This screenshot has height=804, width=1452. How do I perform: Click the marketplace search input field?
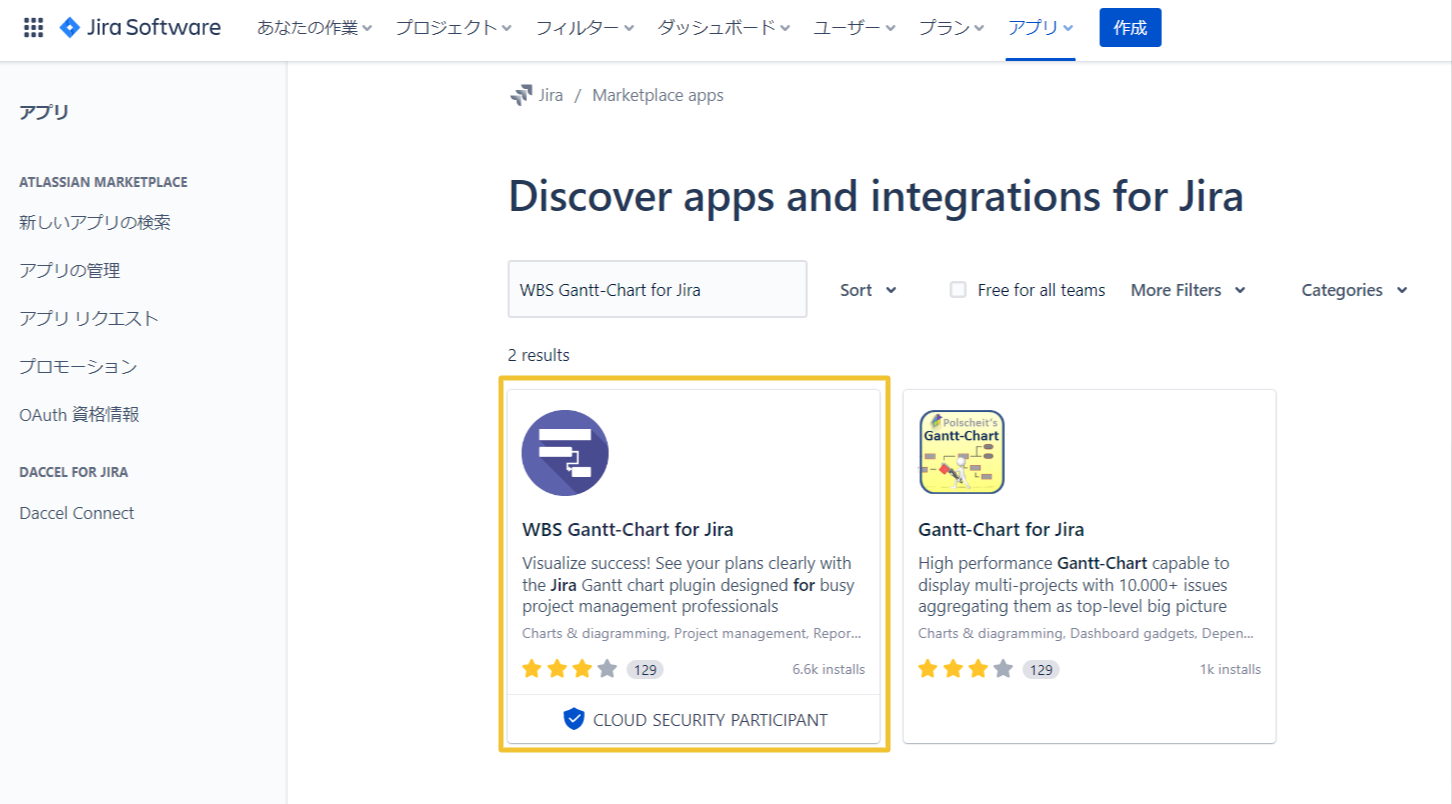point(657,289)
